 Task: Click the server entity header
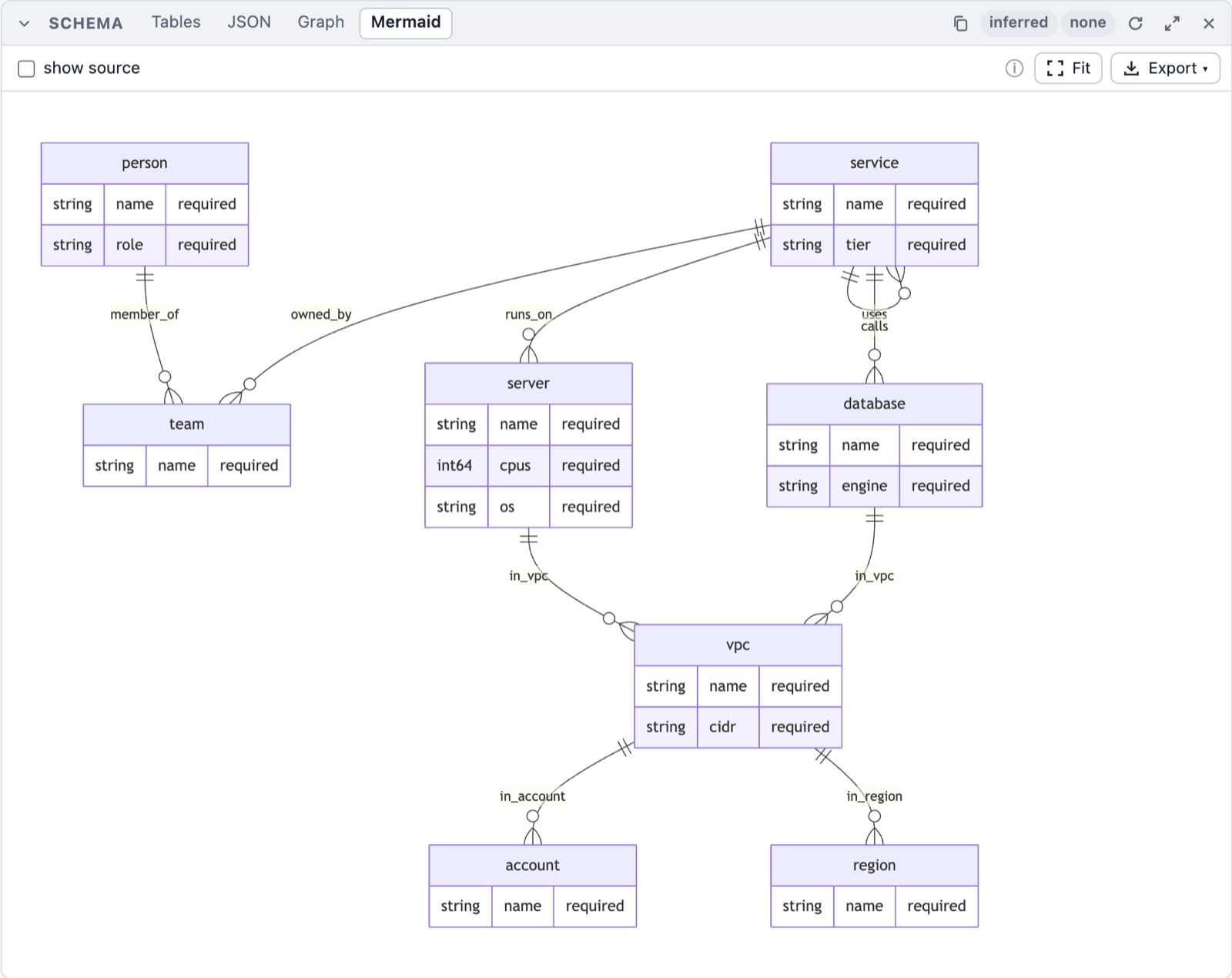[x=528, y=383]
